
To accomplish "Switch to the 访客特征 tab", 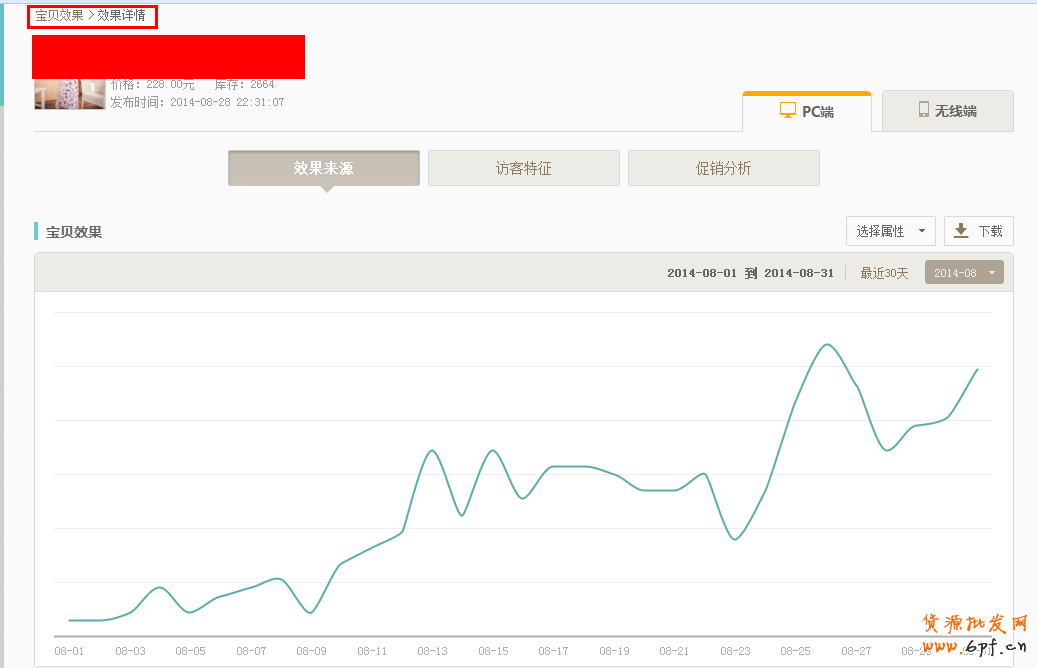I will tap(523, 168).
